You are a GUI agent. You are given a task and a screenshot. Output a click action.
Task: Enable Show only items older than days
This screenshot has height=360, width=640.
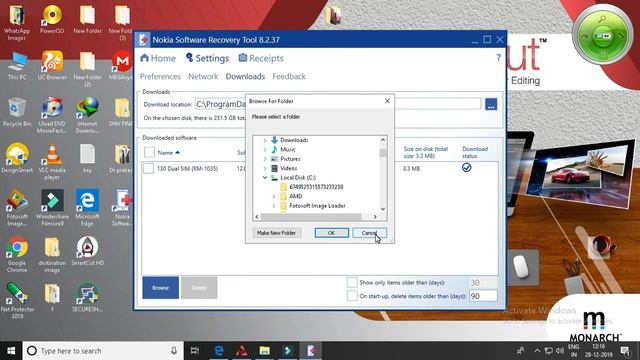[x=352, y=282]
